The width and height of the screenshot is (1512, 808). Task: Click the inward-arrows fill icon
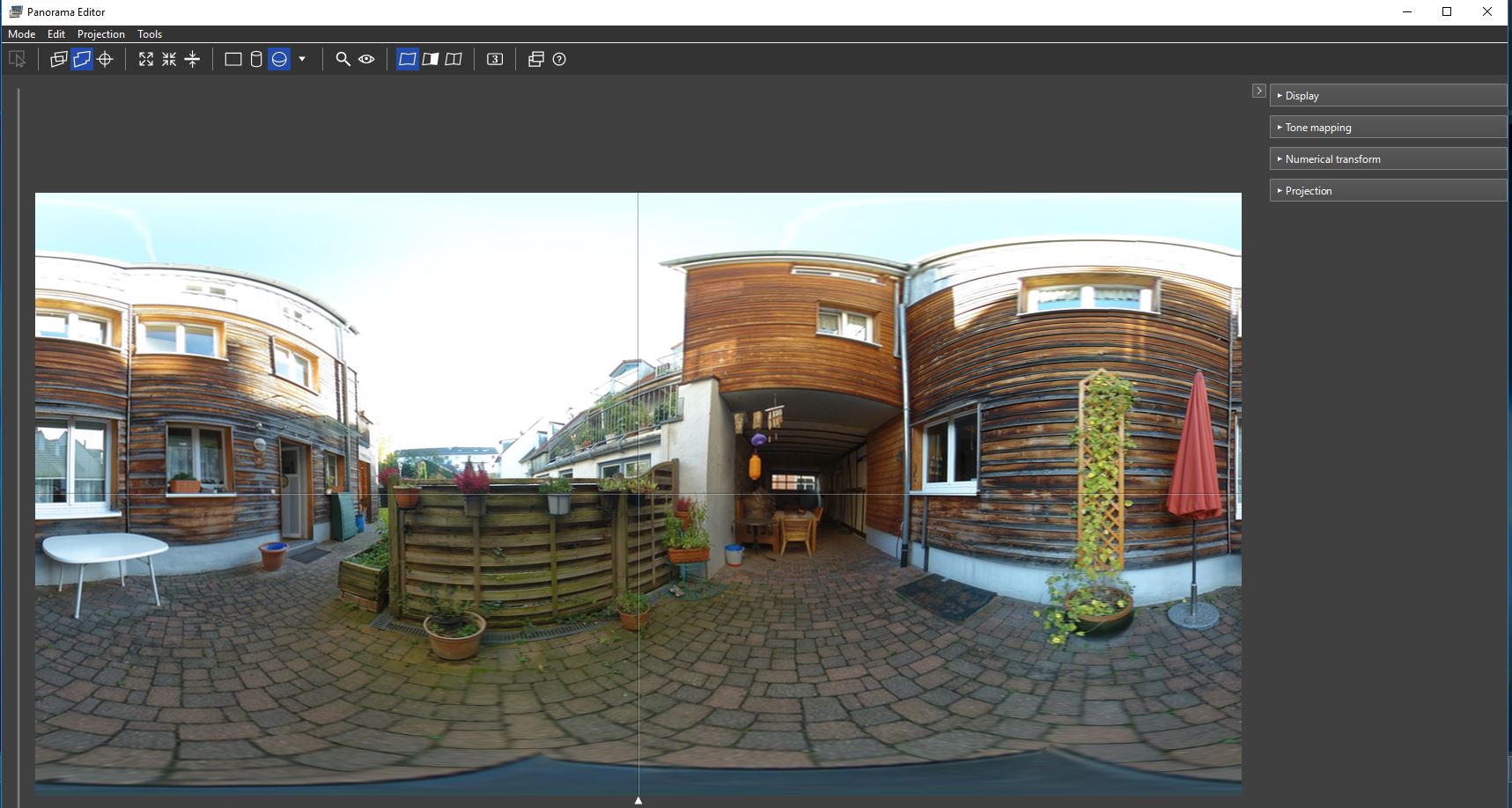click(x=169, y=59)
